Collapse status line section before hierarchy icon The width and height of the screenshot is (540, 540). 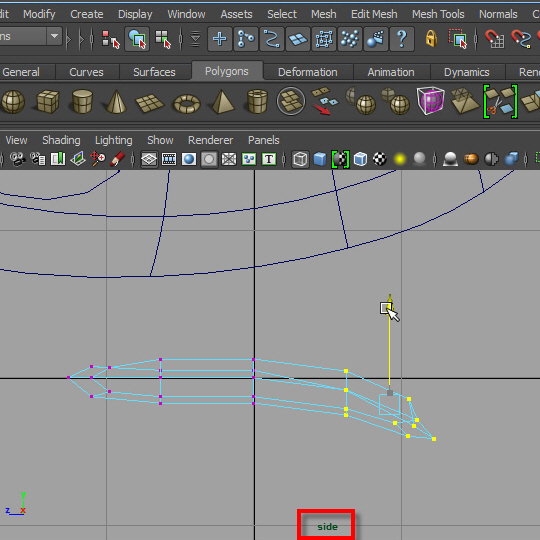click(x=92, y=39)
